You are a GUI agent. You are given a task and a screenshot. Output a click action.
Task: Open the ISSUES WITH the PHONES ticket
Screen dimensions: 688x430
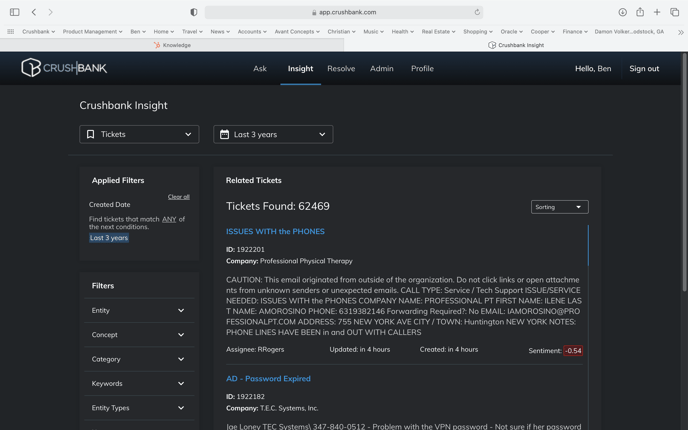pyautogui.click(x=275, y=231)
